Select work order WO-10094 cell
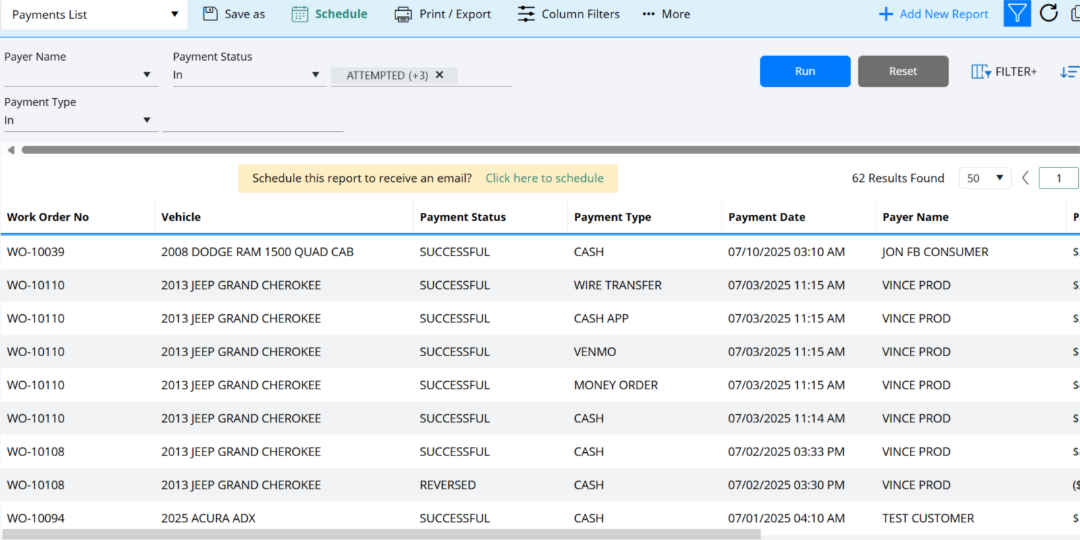Viewport: 1080px width, 540px height. click(x=36, y=518)
